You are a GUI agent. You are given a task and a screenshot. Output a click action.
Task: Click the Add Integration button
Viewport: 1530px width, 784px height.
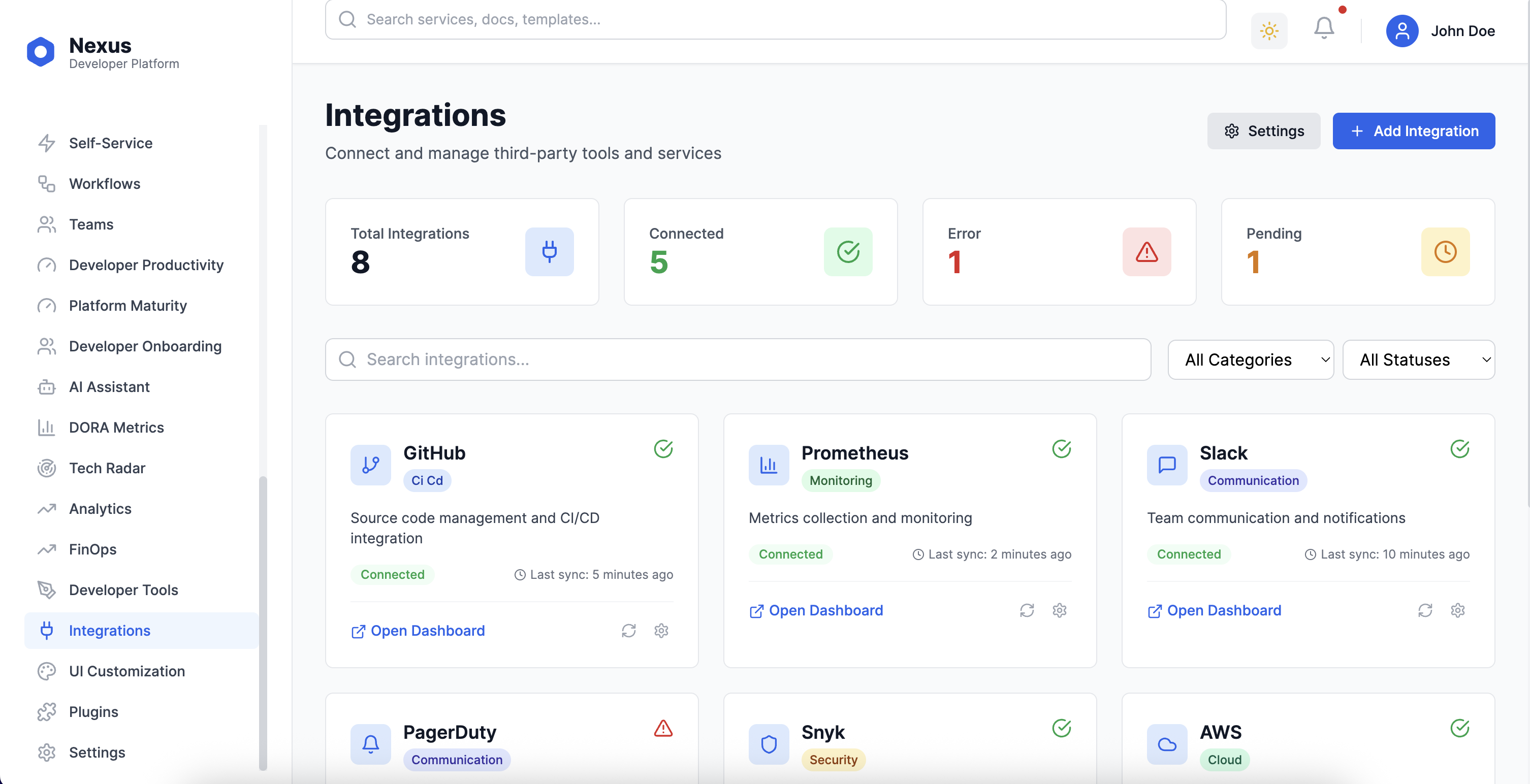point(1413,130)
